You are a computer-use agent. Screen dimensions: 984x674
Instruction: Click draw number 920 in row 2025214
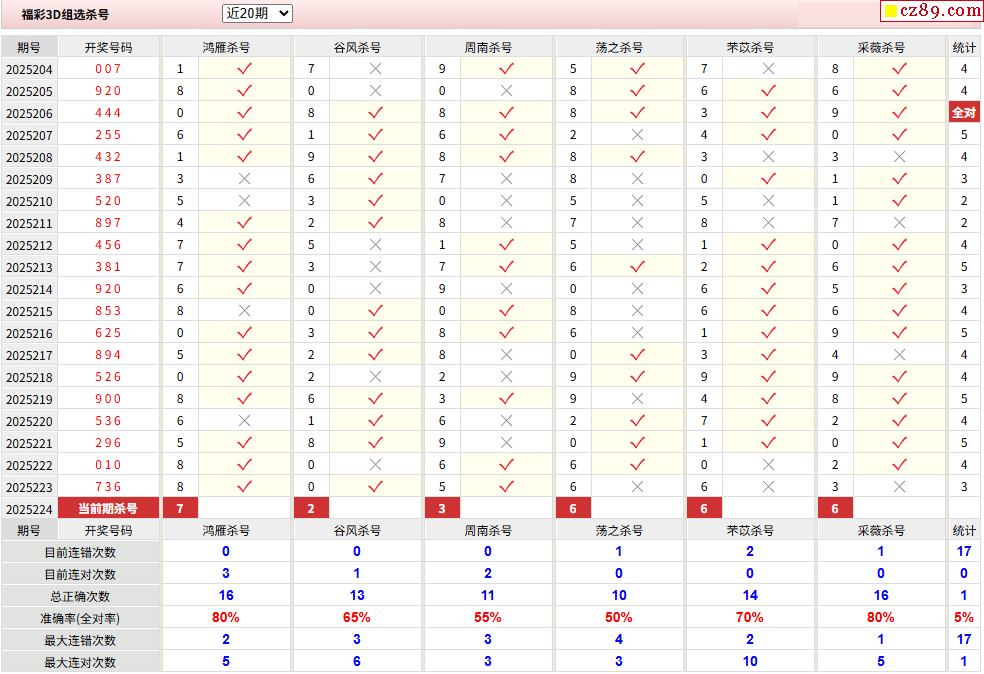click(108, 289)
